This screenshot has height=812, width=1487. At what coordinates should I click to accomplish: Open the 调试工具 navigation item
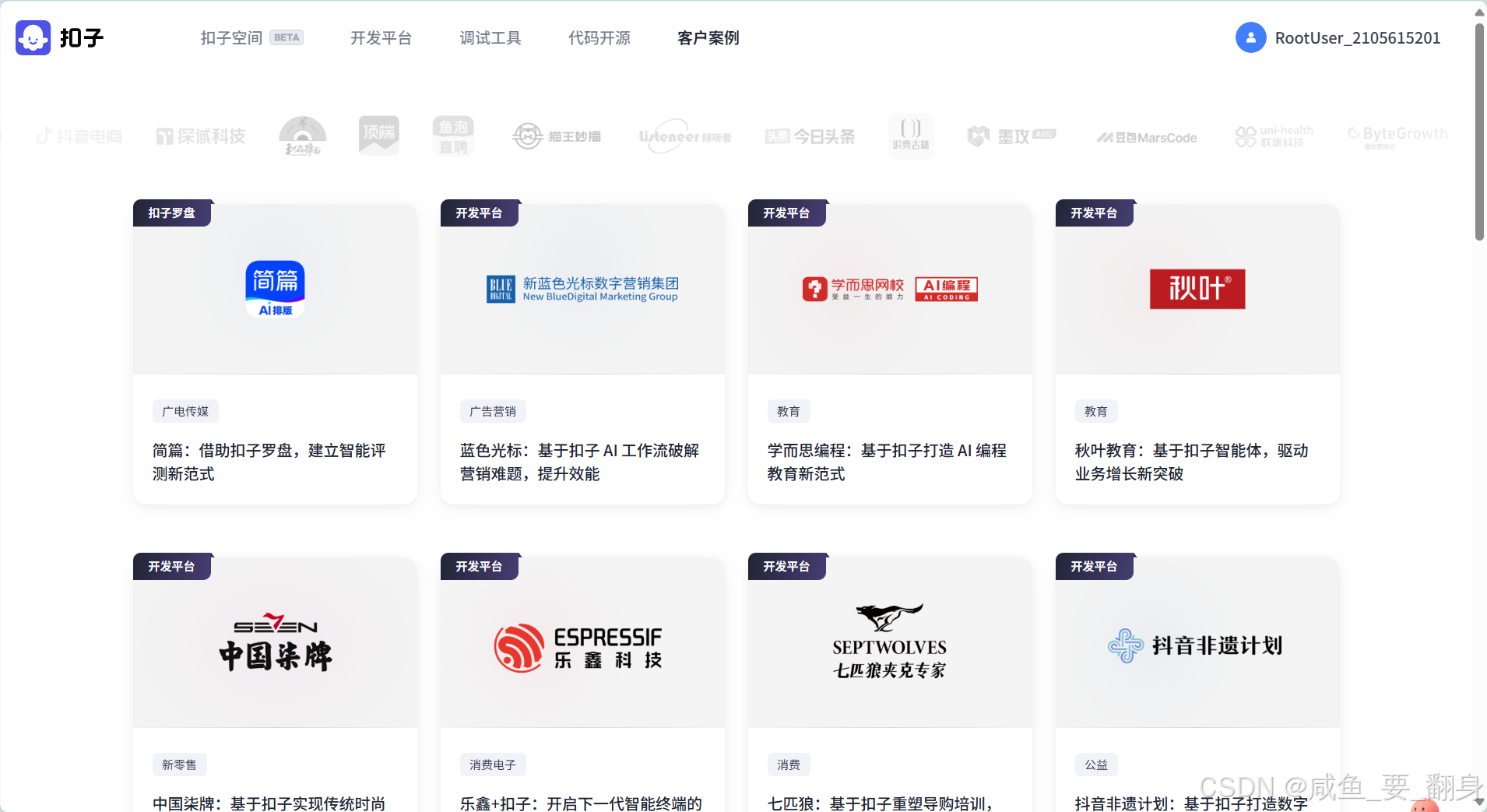490,37
